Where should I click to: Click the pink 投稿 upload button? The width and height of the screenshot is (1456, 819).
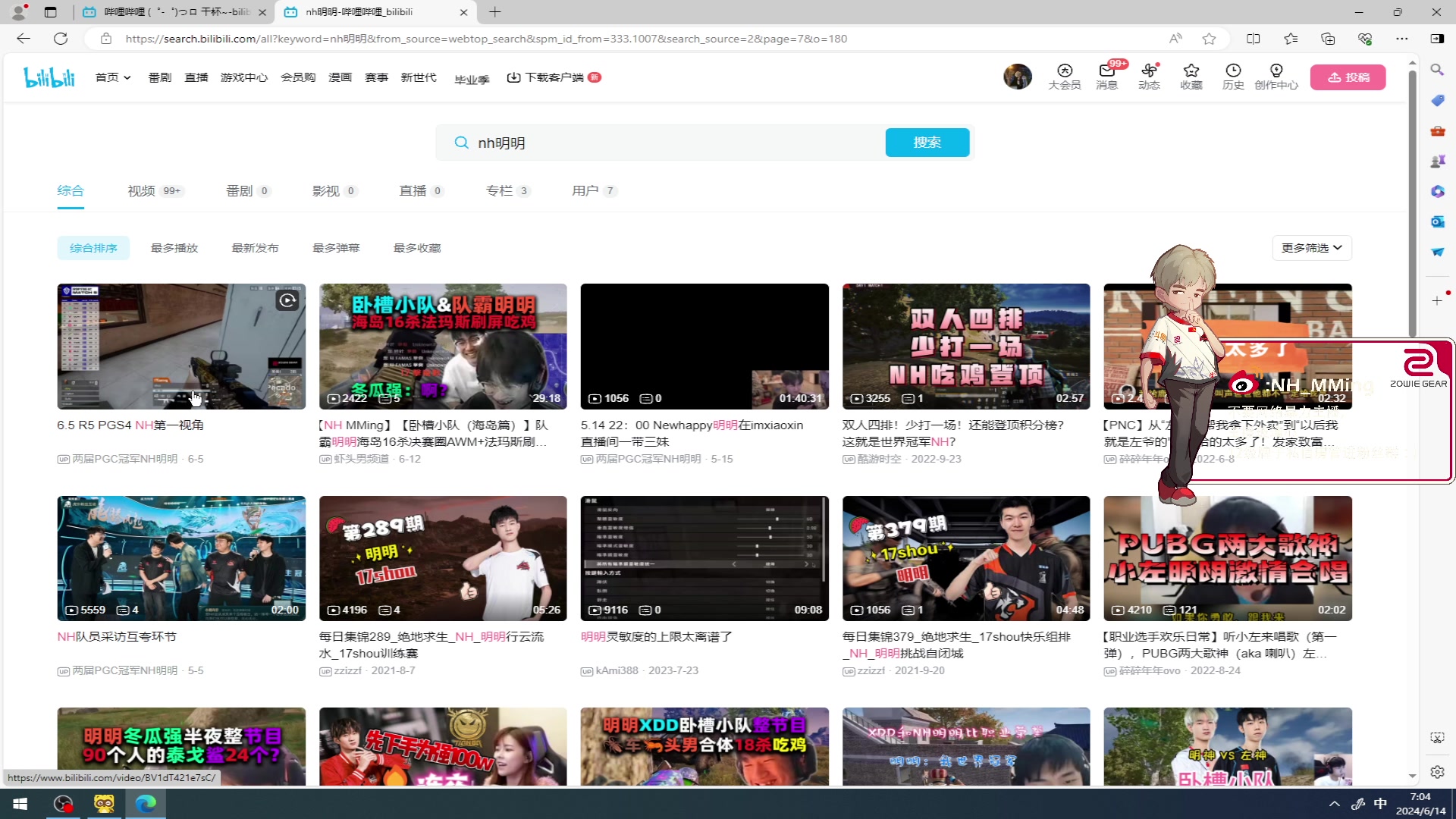1348,77
